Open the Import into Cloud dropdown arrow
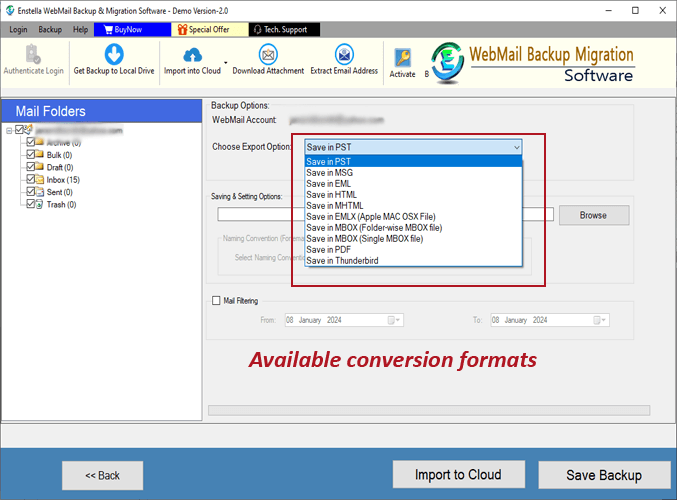The height and width of the screenshot is (500, 677). pyautogui.click(x=225, y=63)
